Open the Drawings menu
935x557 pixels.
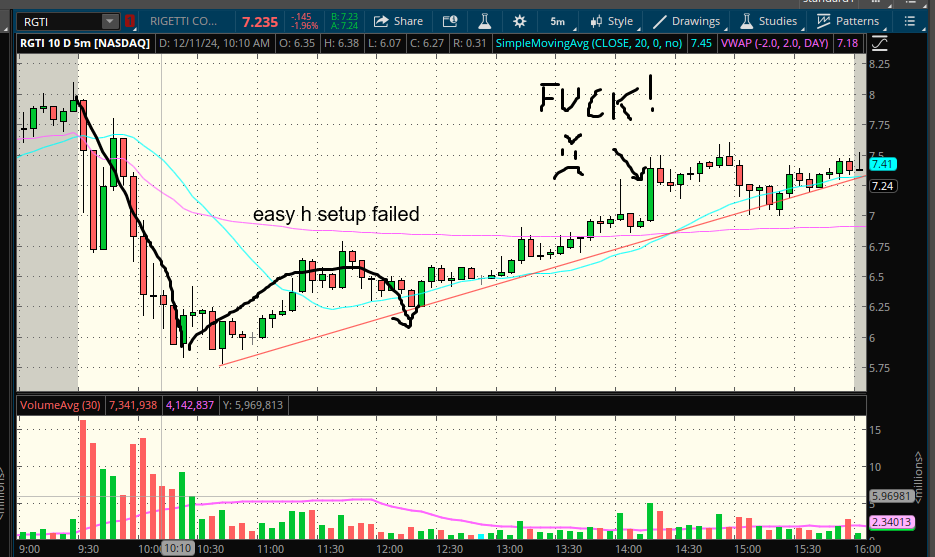pos(686,21)
